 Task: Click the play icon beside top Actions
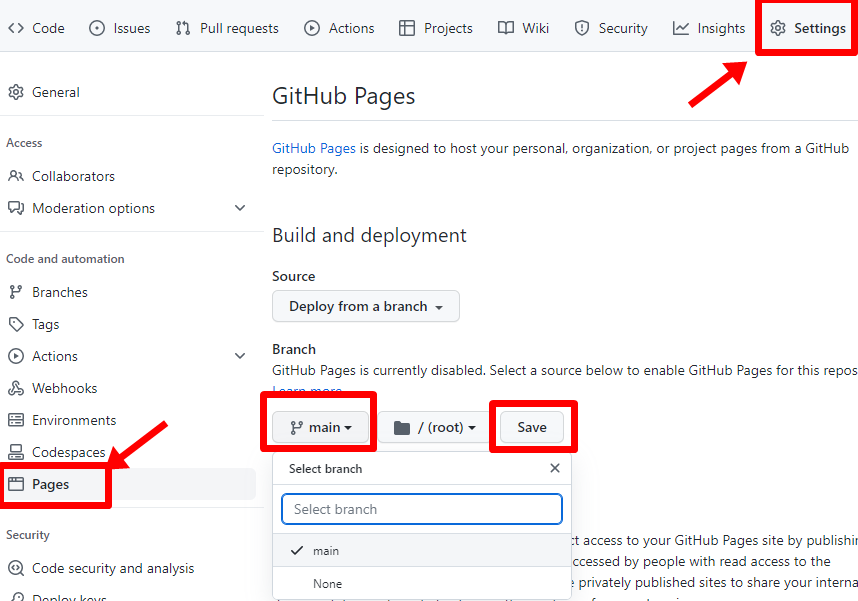(312, 28)
